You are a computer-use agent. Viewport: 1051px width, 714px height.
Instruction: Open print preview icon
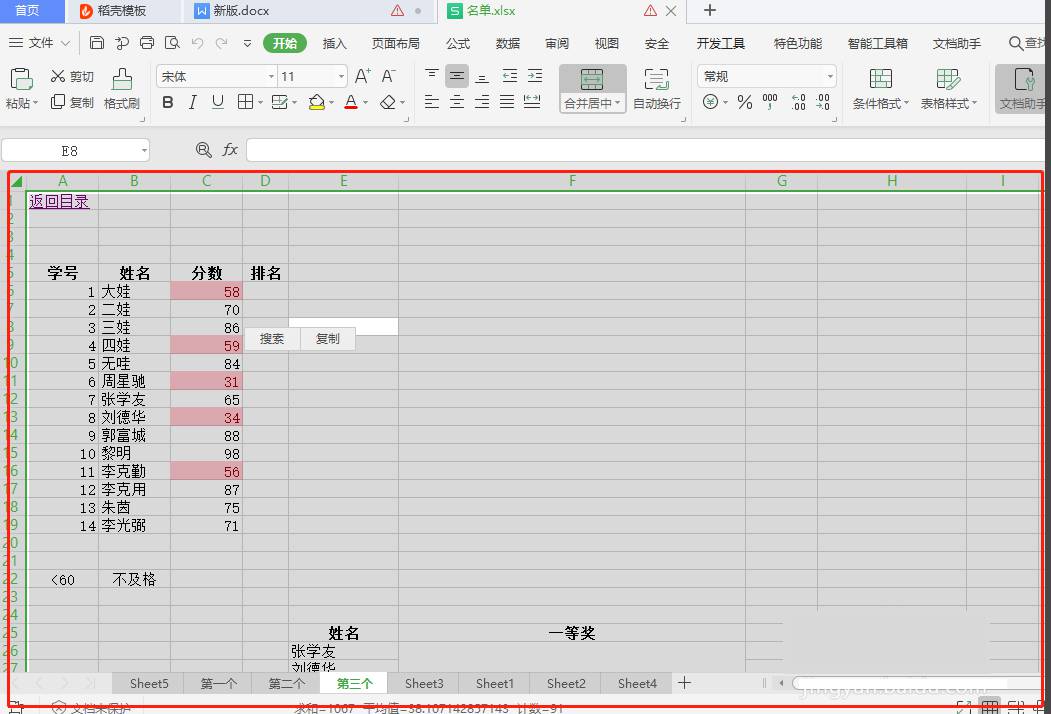(x=172, y=43)
